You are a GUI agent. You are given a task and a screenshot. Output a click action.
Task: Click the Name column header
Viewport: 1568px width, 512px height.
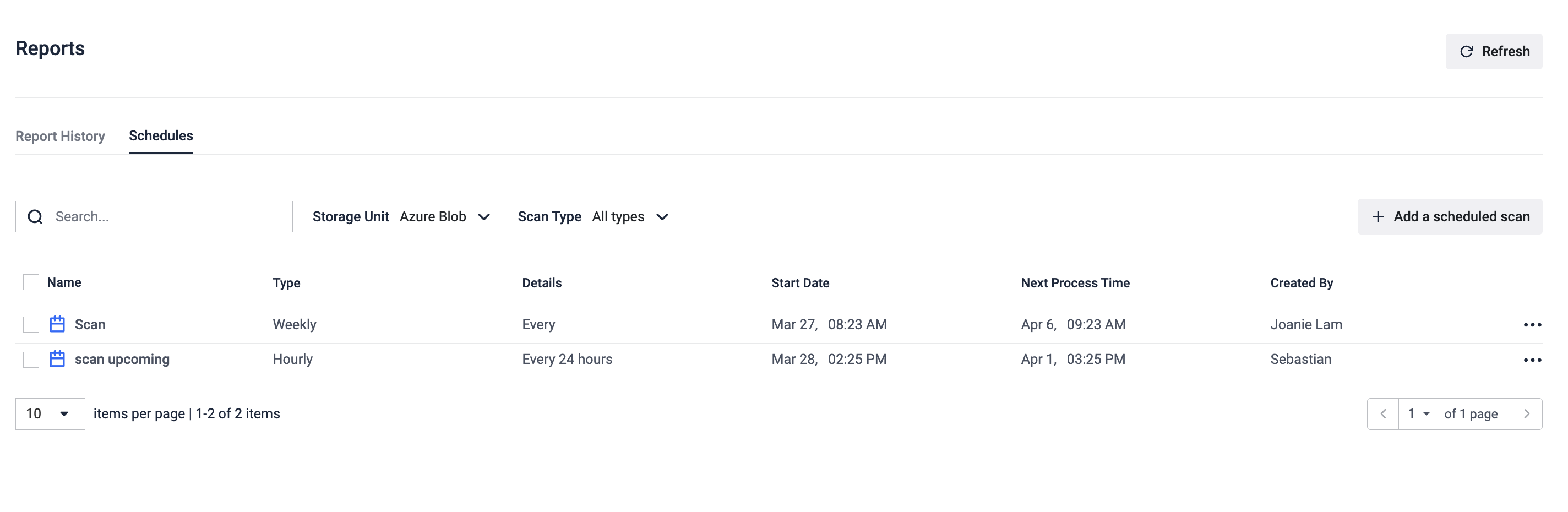(x=64, y=282)
